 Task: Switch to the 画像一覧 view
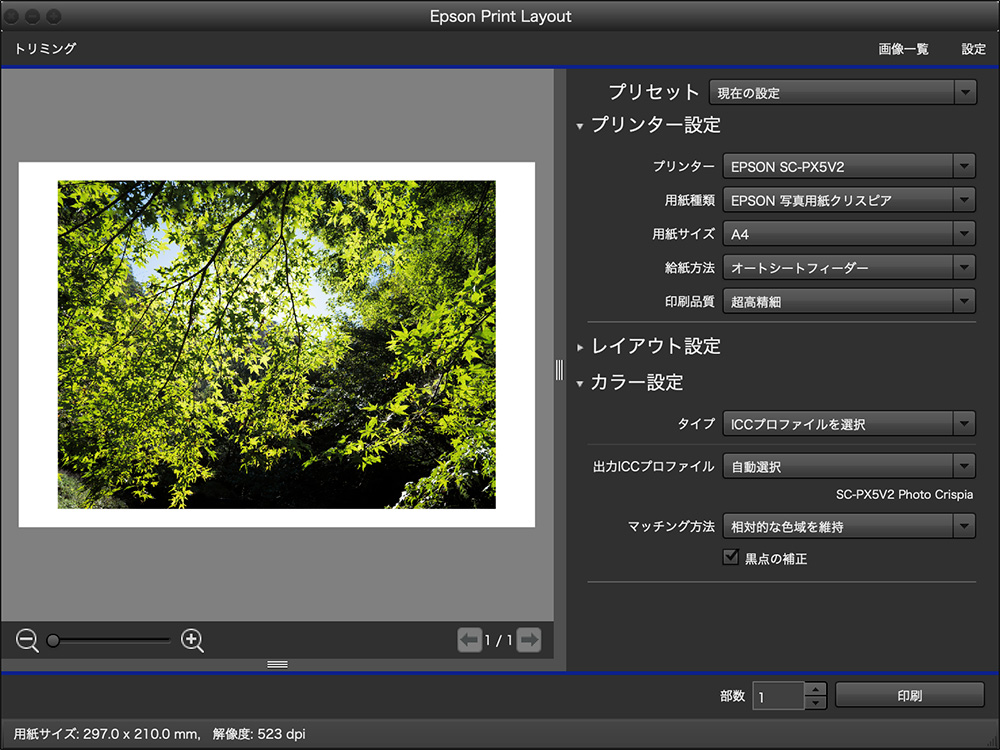903,48
